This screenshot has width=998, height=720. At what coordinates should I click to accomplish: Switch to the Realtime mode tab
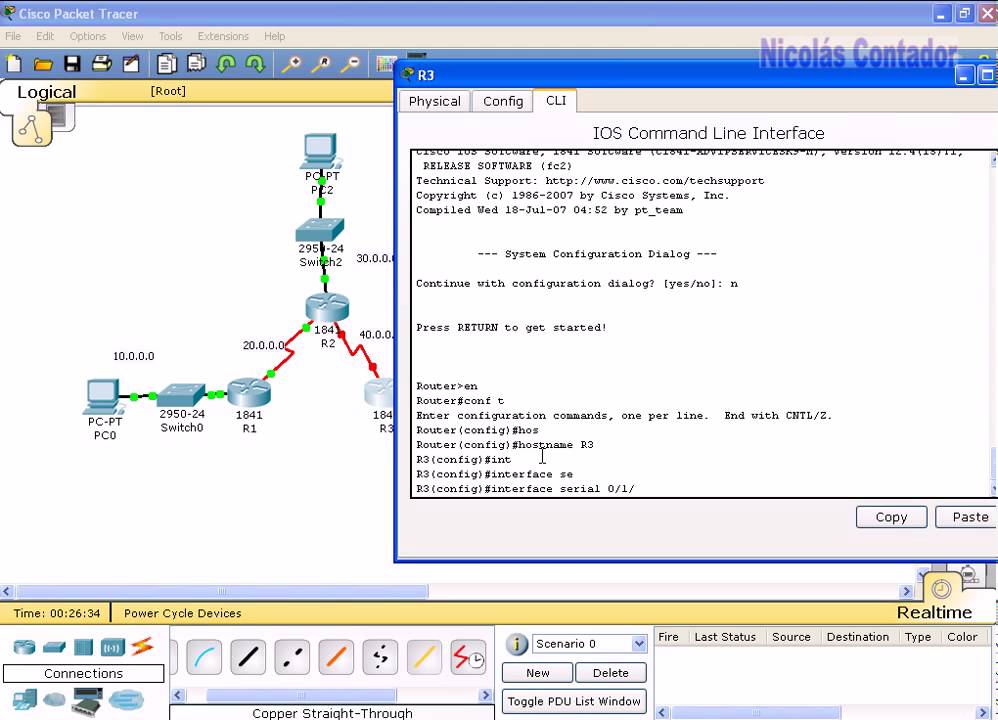click(934, 612)
